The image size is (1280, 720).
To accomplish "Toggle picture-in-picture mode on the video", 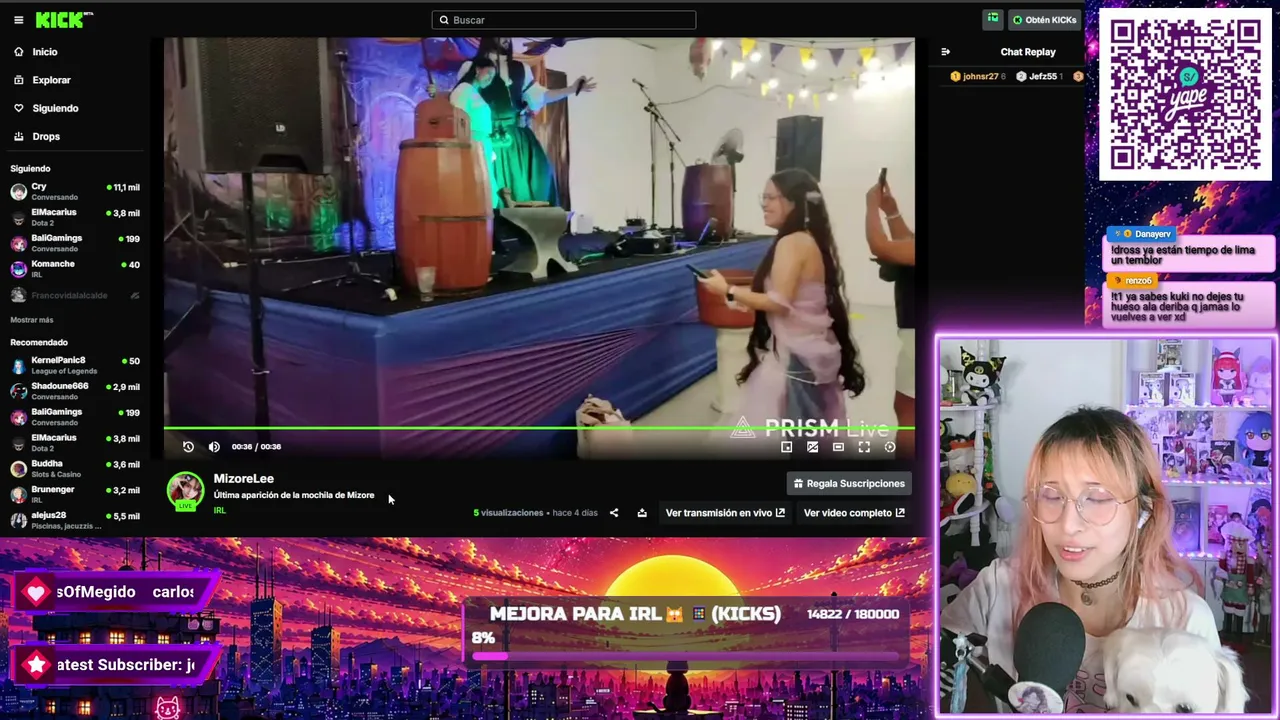I will 787,447.
